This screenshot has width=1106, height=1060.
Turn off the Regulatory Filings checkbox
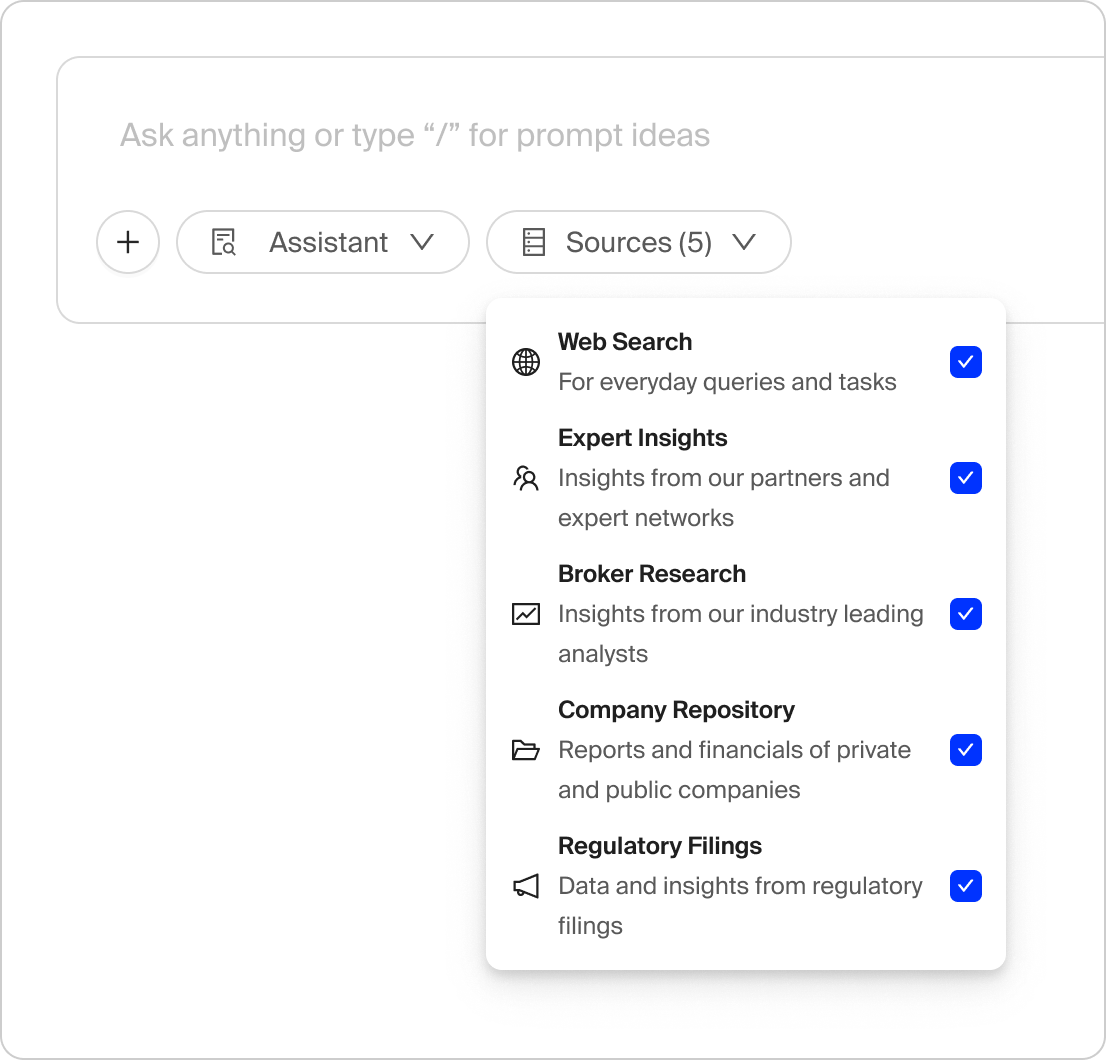pos(965,886)
